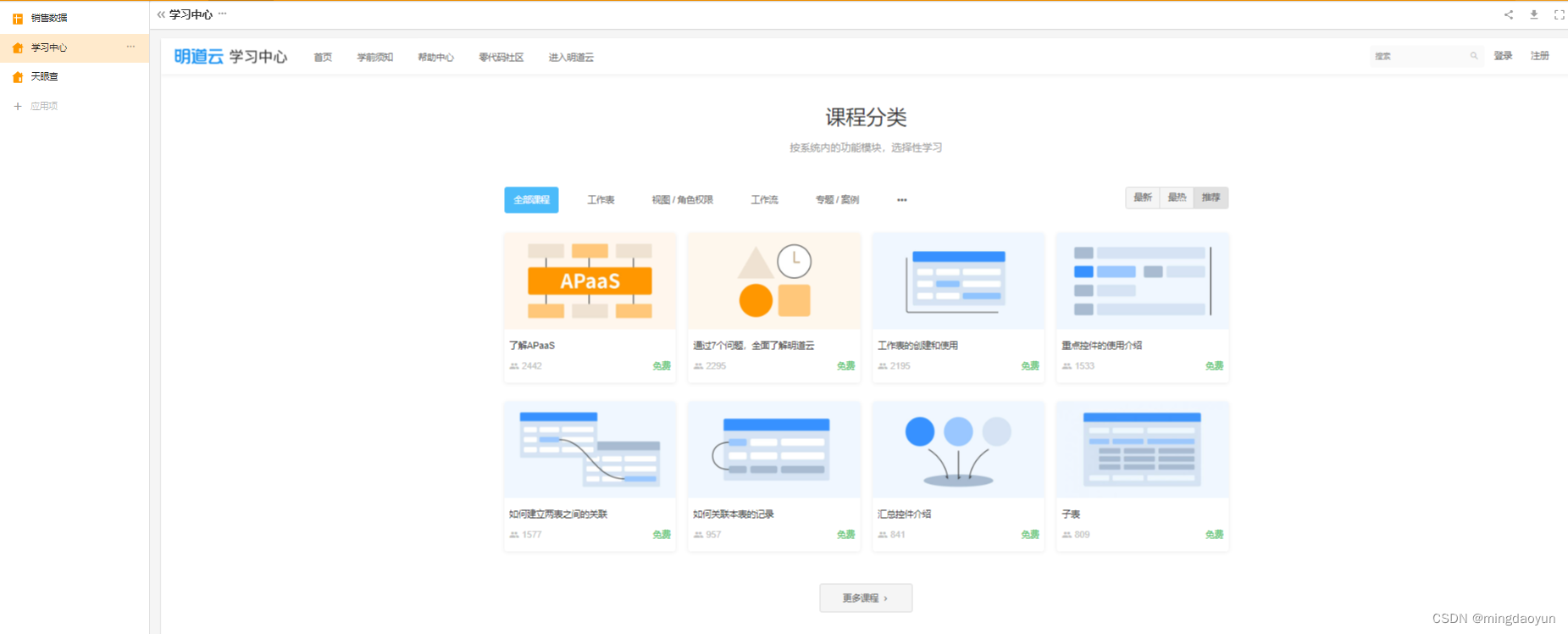Viewport: 1568px width, 634px height.
Task: Click the 了解APaaS course title
Action: point(532,346)
